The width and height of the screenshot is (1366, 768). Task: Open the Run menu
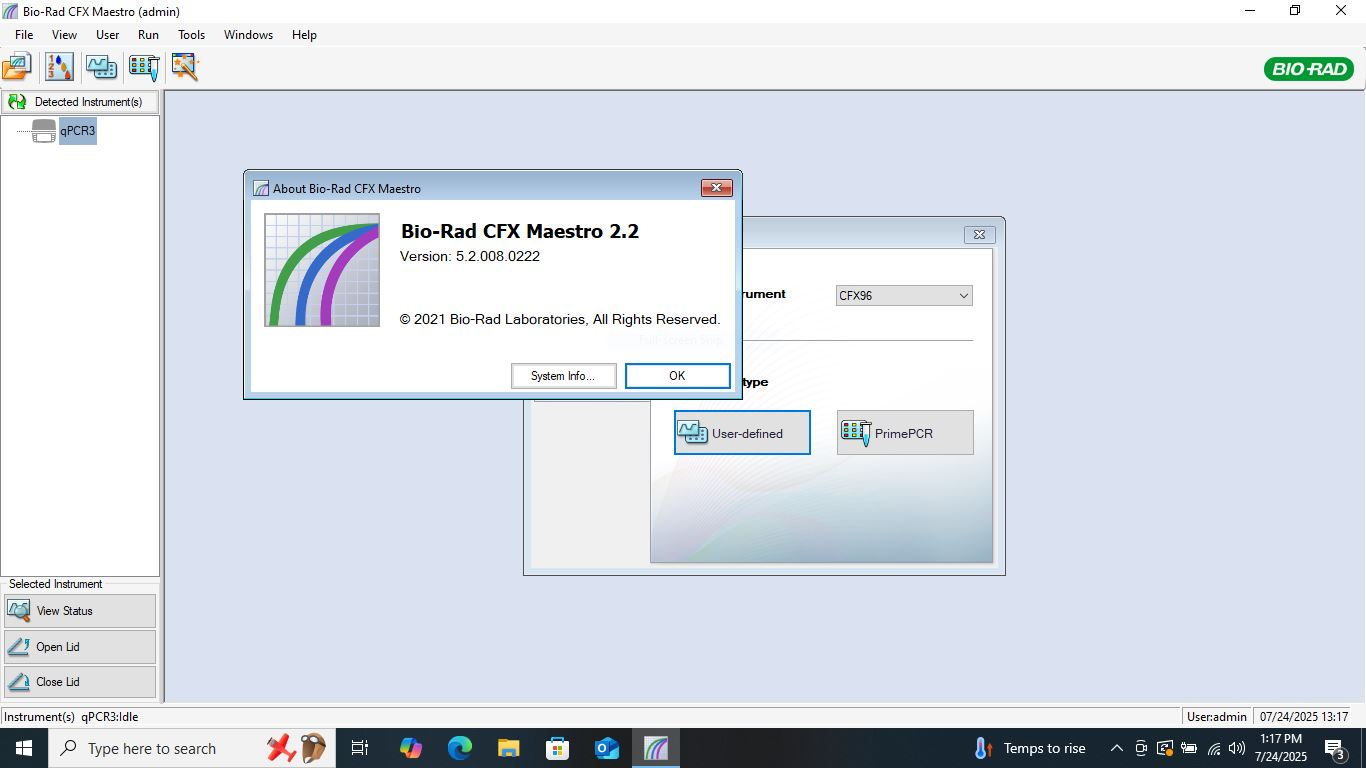coord(148,34)
